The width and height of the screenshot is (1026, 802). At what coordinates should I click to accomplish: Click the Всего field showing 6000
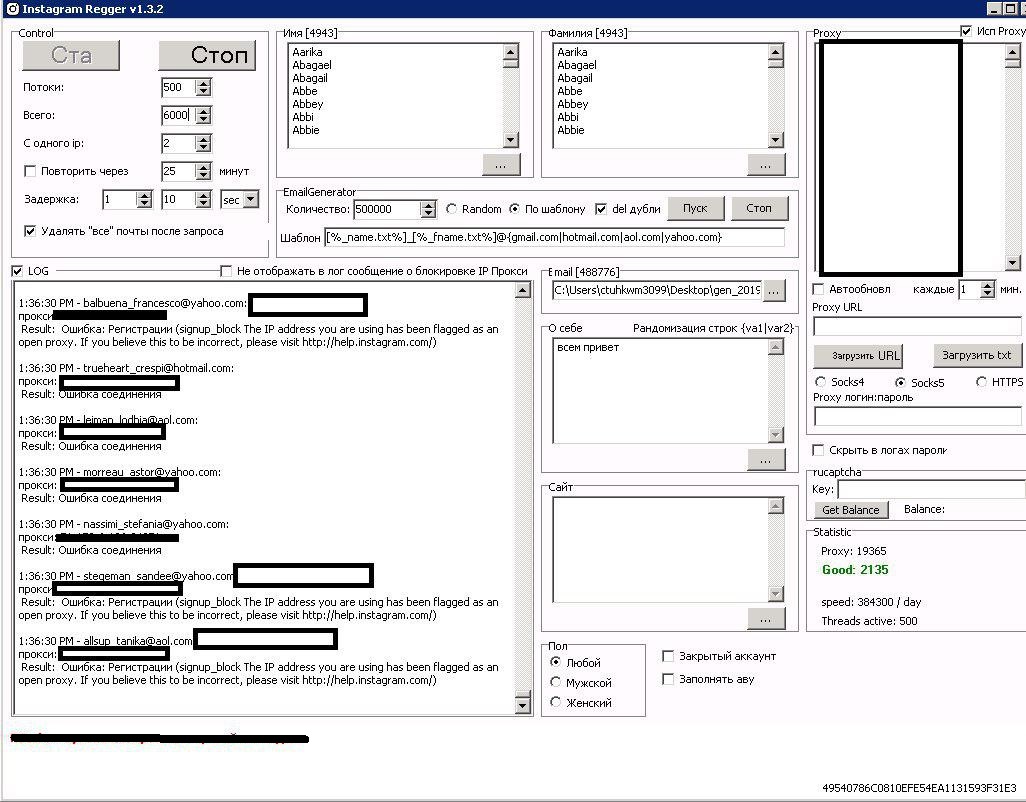pyautogui.click(x=178, y=115)
